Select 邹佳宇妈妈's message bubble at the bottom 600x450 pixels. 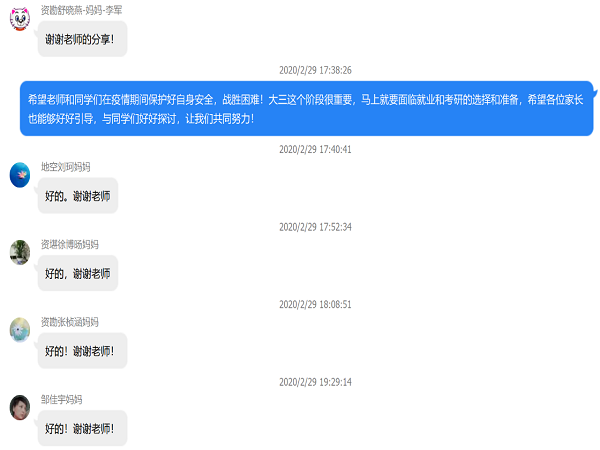pyautogui.click(x=82, y=428)
